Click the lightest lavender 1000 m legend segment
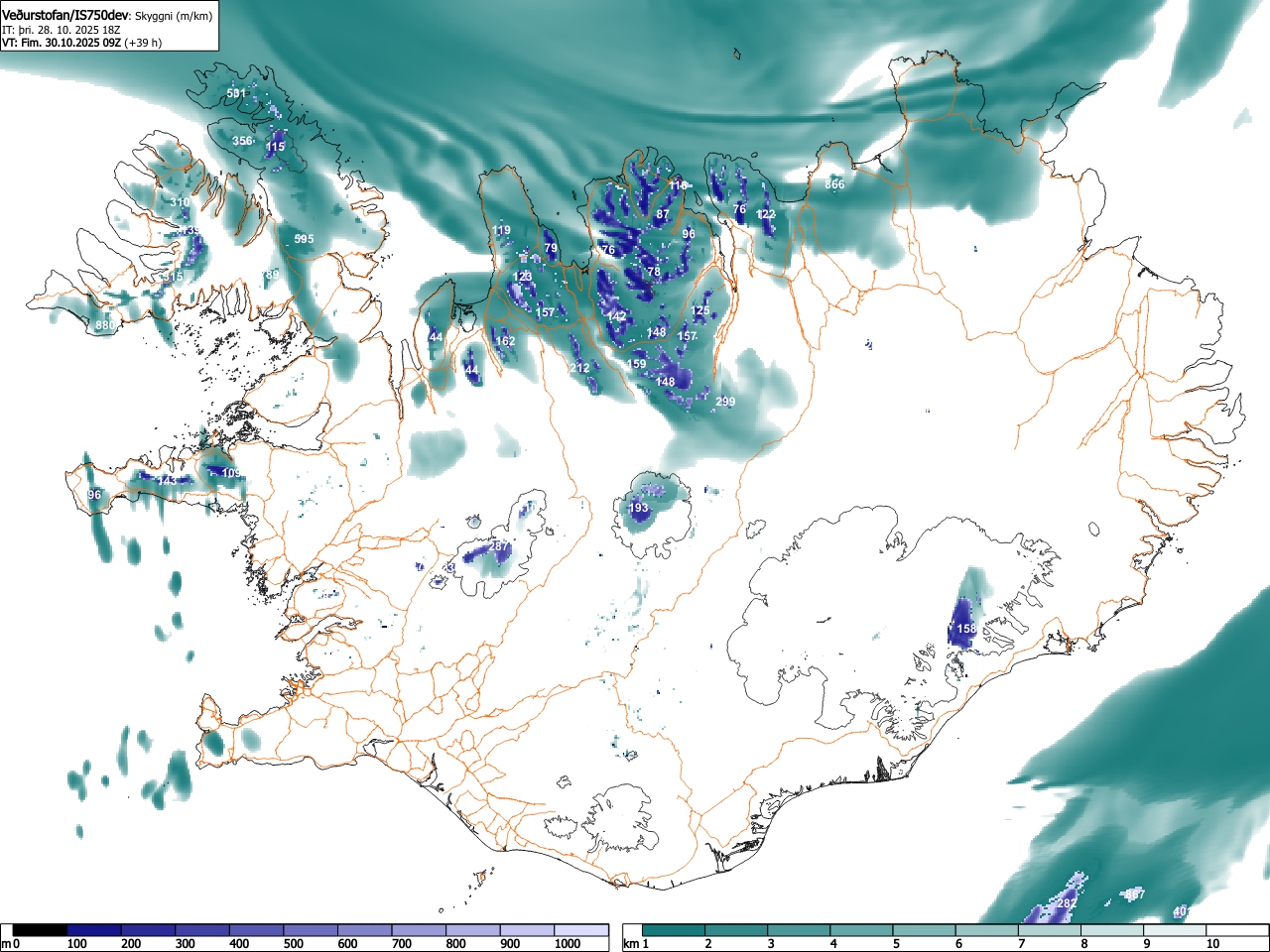This screenshot has height=952, width=1270. point(581,930)
